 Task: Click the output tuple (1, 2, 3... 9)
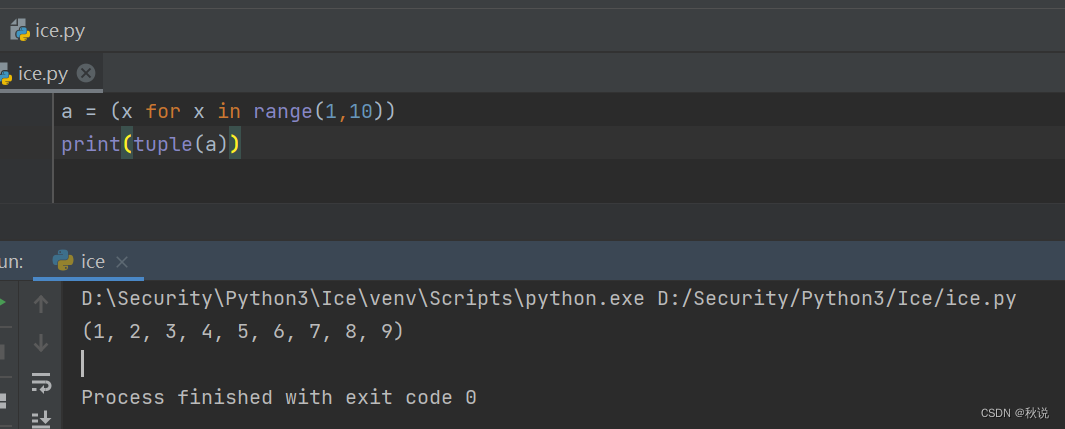[x=242, y=331]
